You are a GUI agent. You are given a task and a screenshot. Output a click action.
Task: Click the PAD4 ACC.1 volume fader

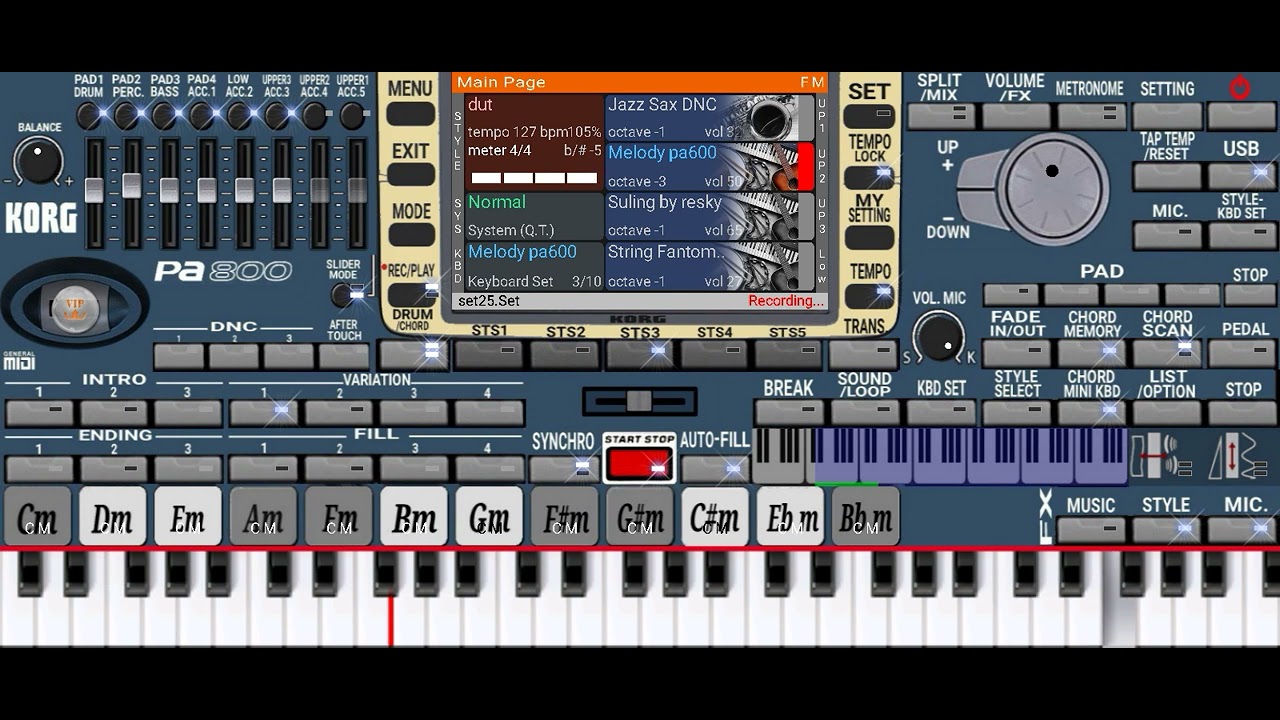click(x=207, y=193)
